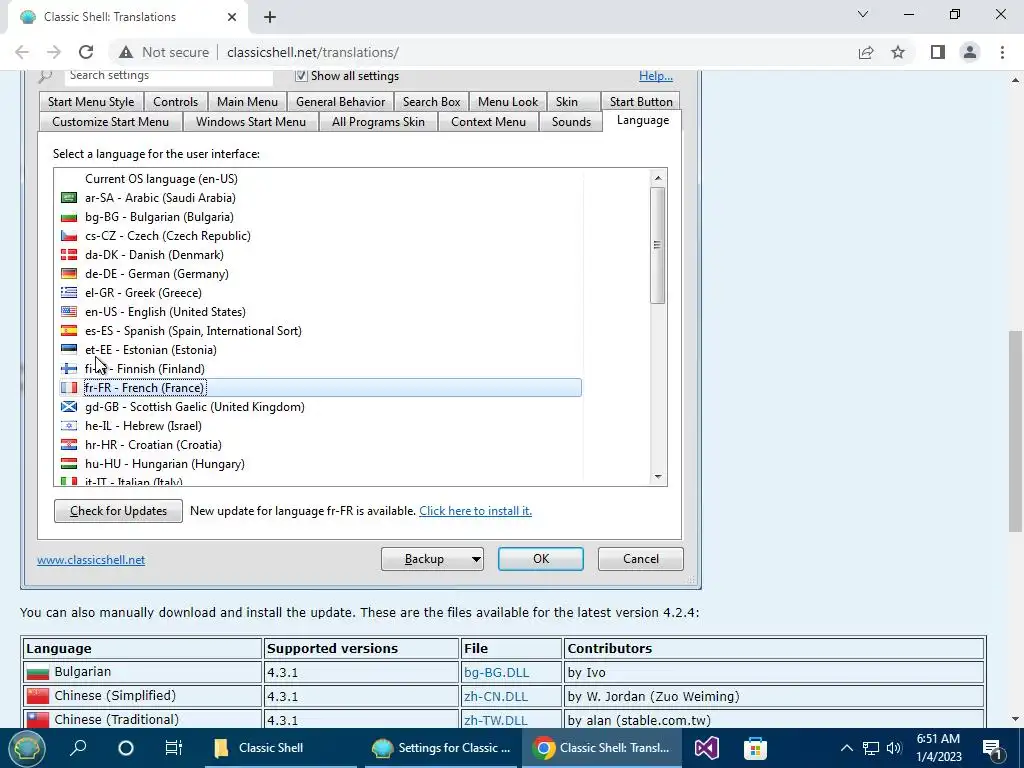Open the Context Menu tab
This screenshot has height=768, width=1024.
488,122
